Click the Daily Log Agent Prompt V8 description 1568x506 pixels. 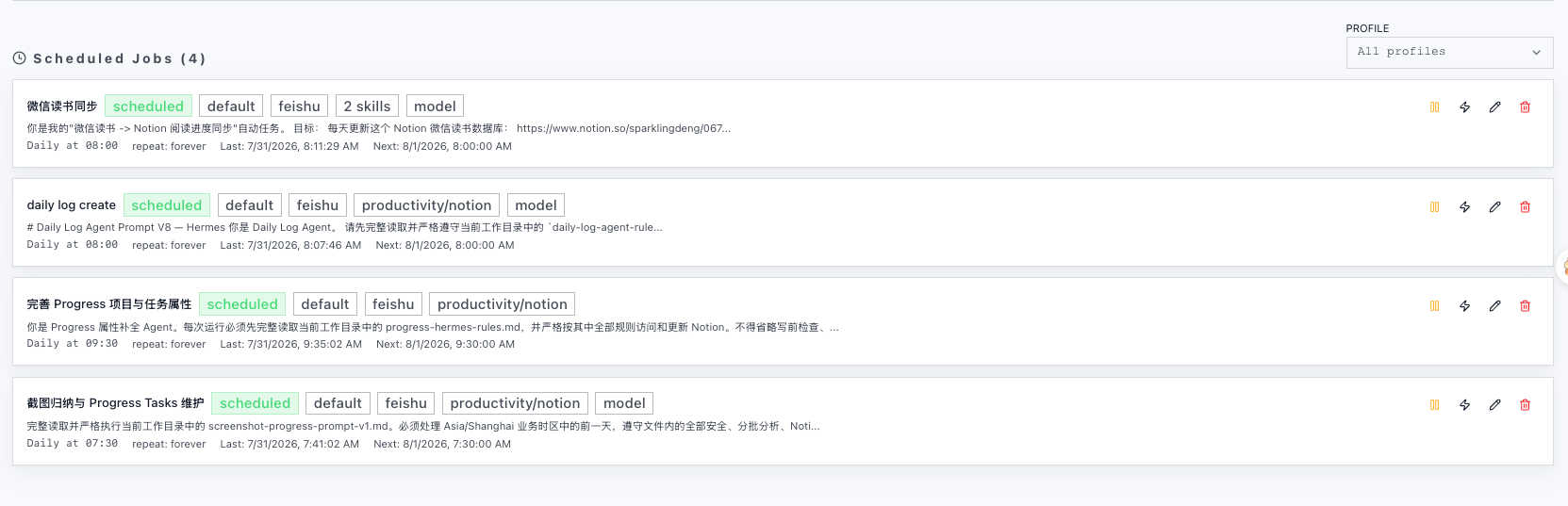[x=345, y=227]
